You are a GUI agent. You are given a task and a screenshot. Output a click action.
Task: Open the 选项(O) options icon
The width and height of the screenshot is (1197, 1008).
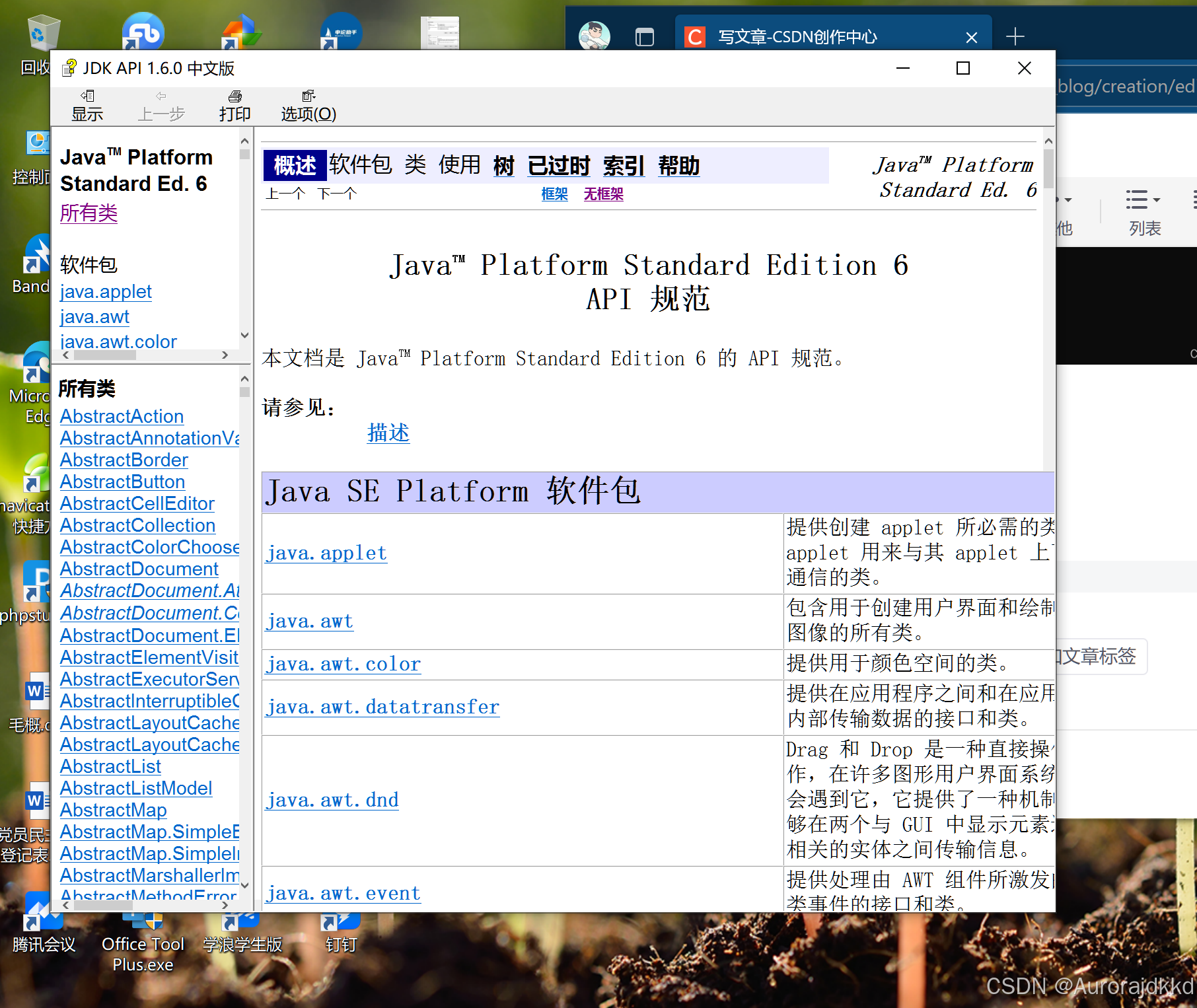[308, 104]
